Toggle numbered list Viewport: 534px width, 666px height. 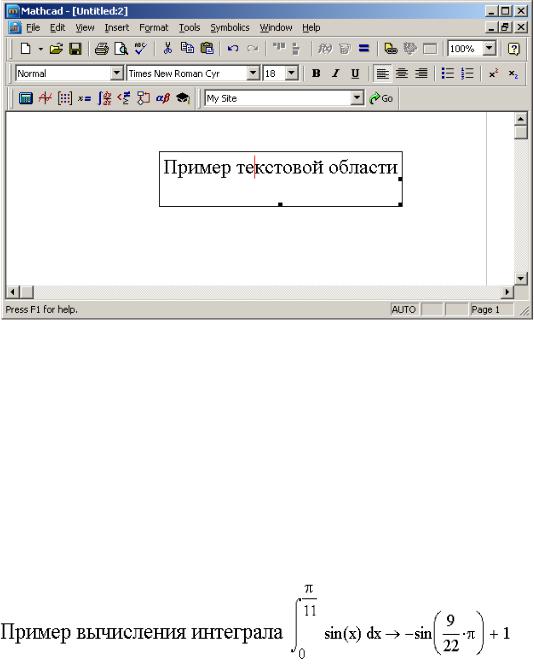point(467,73)
